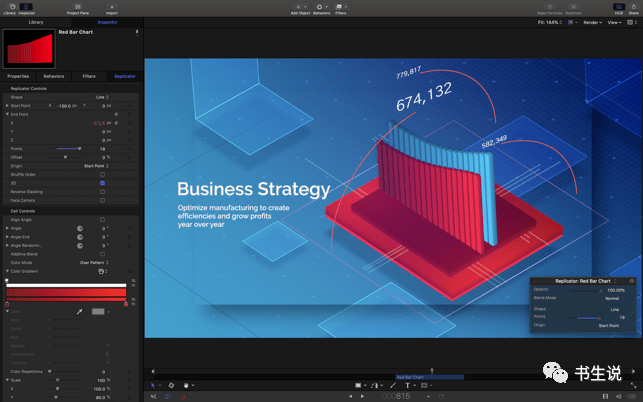Select the hand pan tool
643x402 pixels.
pyautogui.click(x=188, y=385)
